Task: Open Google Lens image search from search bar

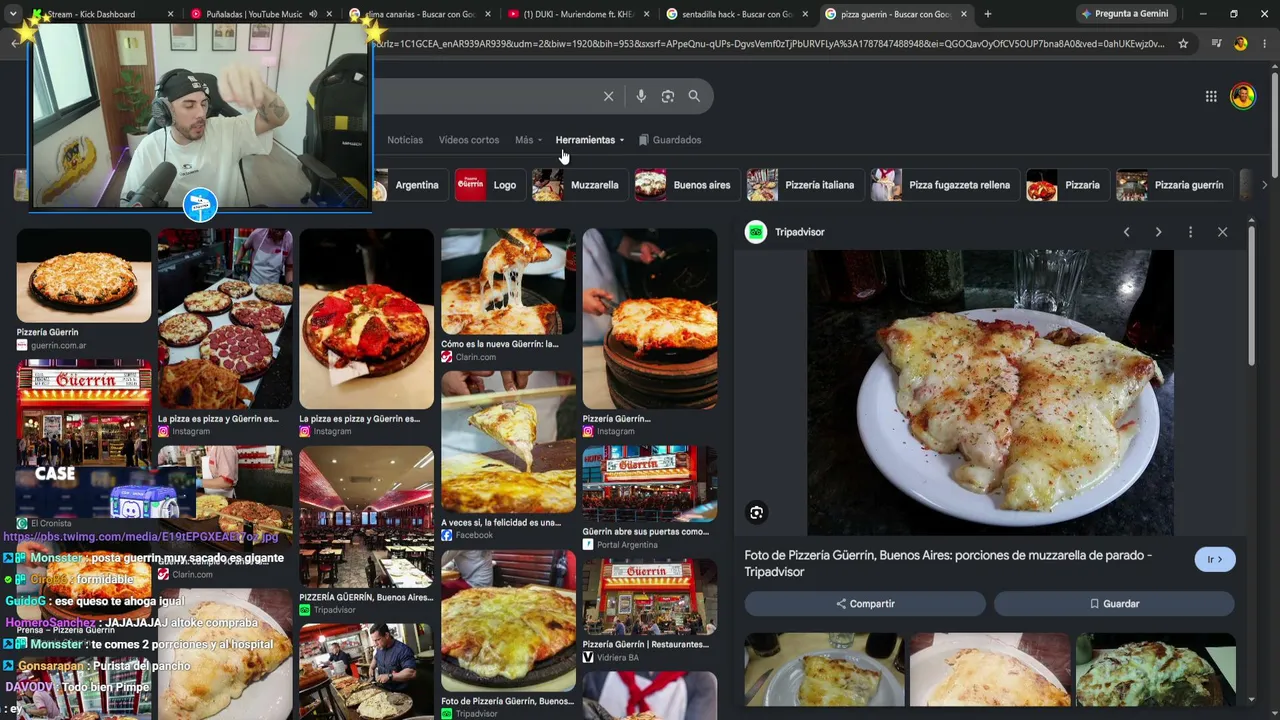Action: pyautogui.click(x=668, y=96)
